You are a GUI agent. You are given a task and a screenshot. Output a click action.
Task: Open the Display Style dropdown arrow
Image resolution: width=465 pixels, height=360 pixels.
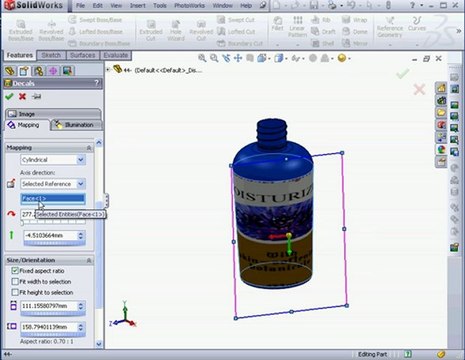286,59
